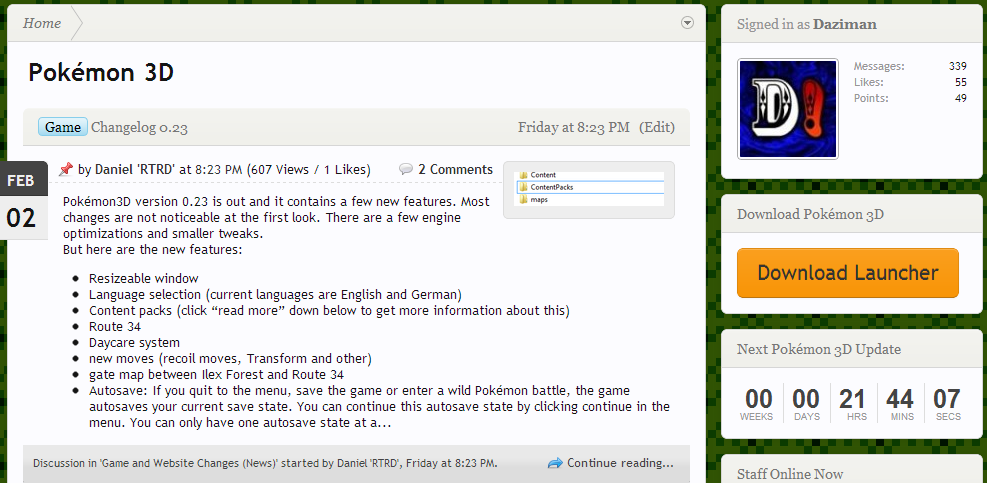
Task: Click the Game prefix tag
Action: [63, 127]
